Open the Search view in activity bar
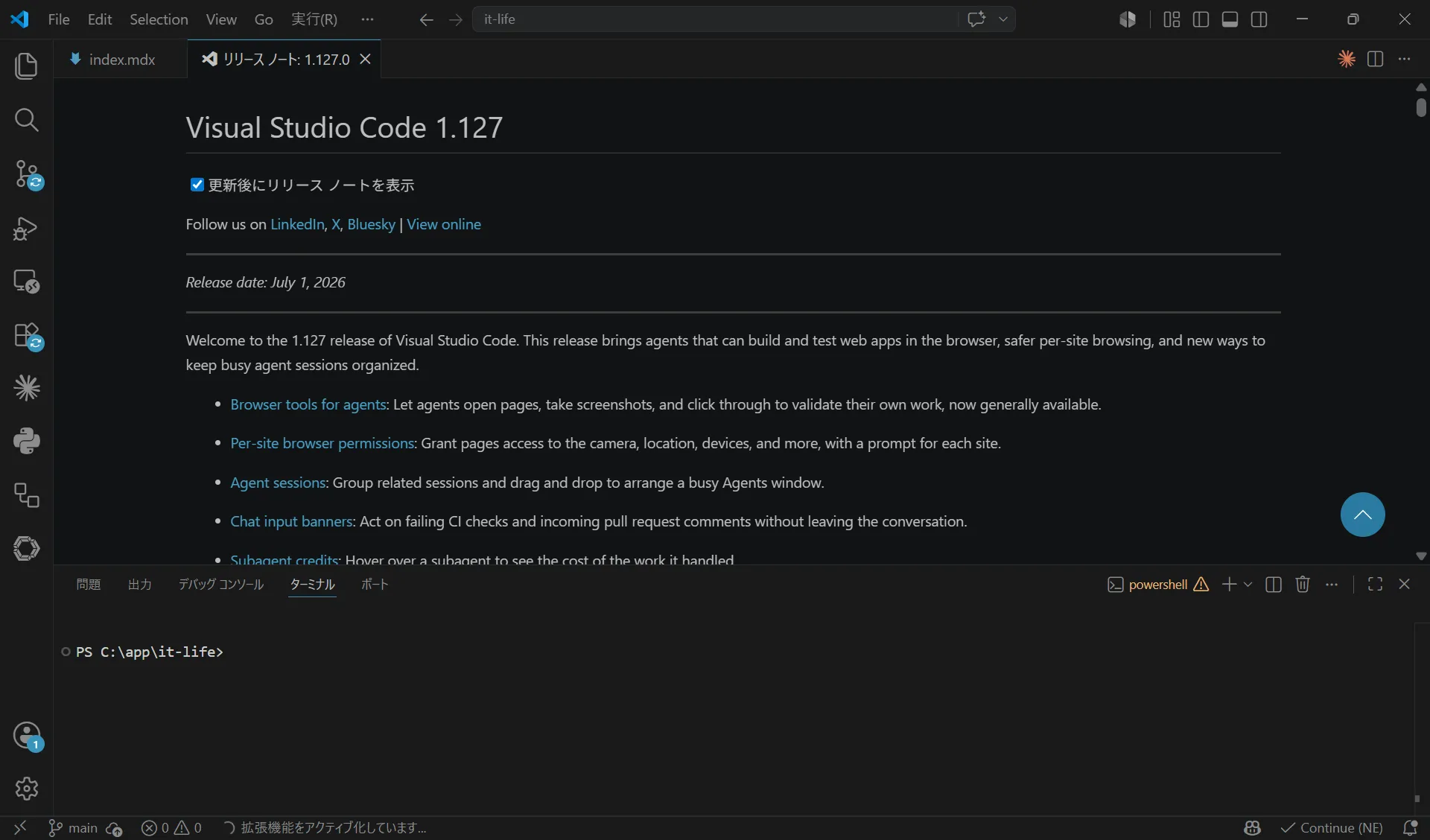The image size is (1430, 840). coord(26,119)
